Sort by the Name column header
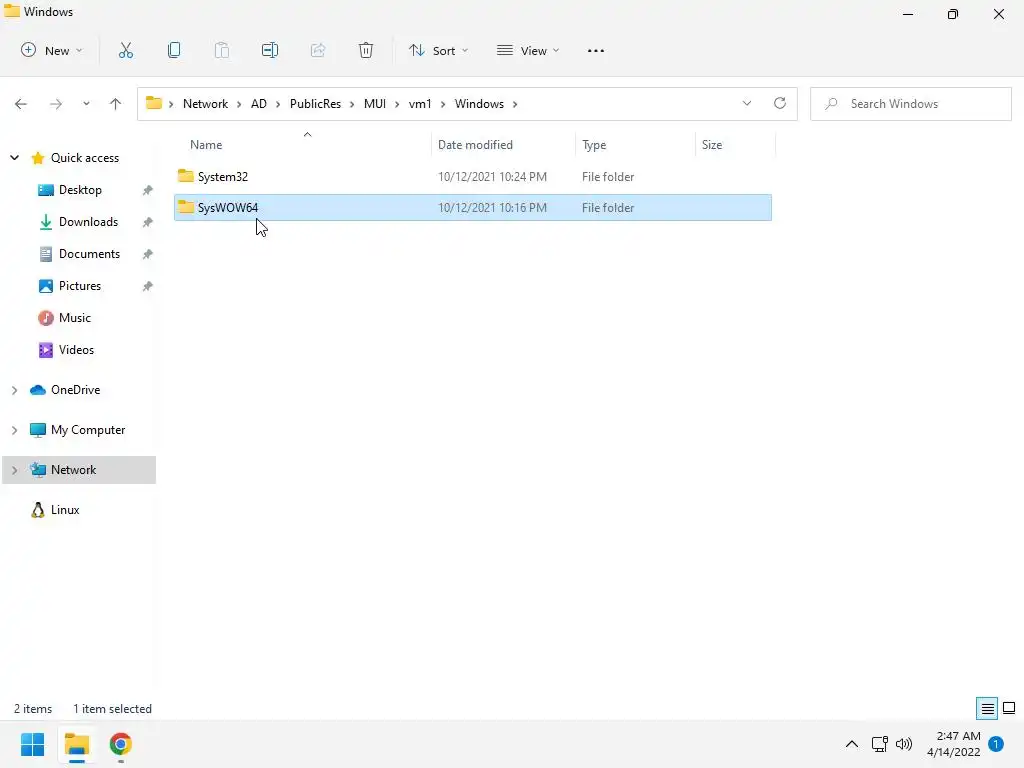The height and width of the screenshot is (768, 1024). click(206, 145)
